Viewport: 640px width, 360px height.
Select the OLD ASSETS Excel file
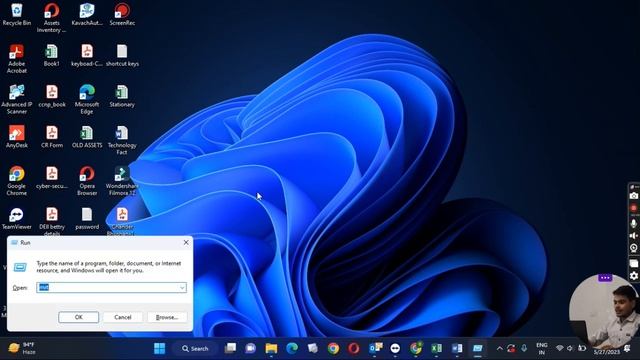pos(87,137)
